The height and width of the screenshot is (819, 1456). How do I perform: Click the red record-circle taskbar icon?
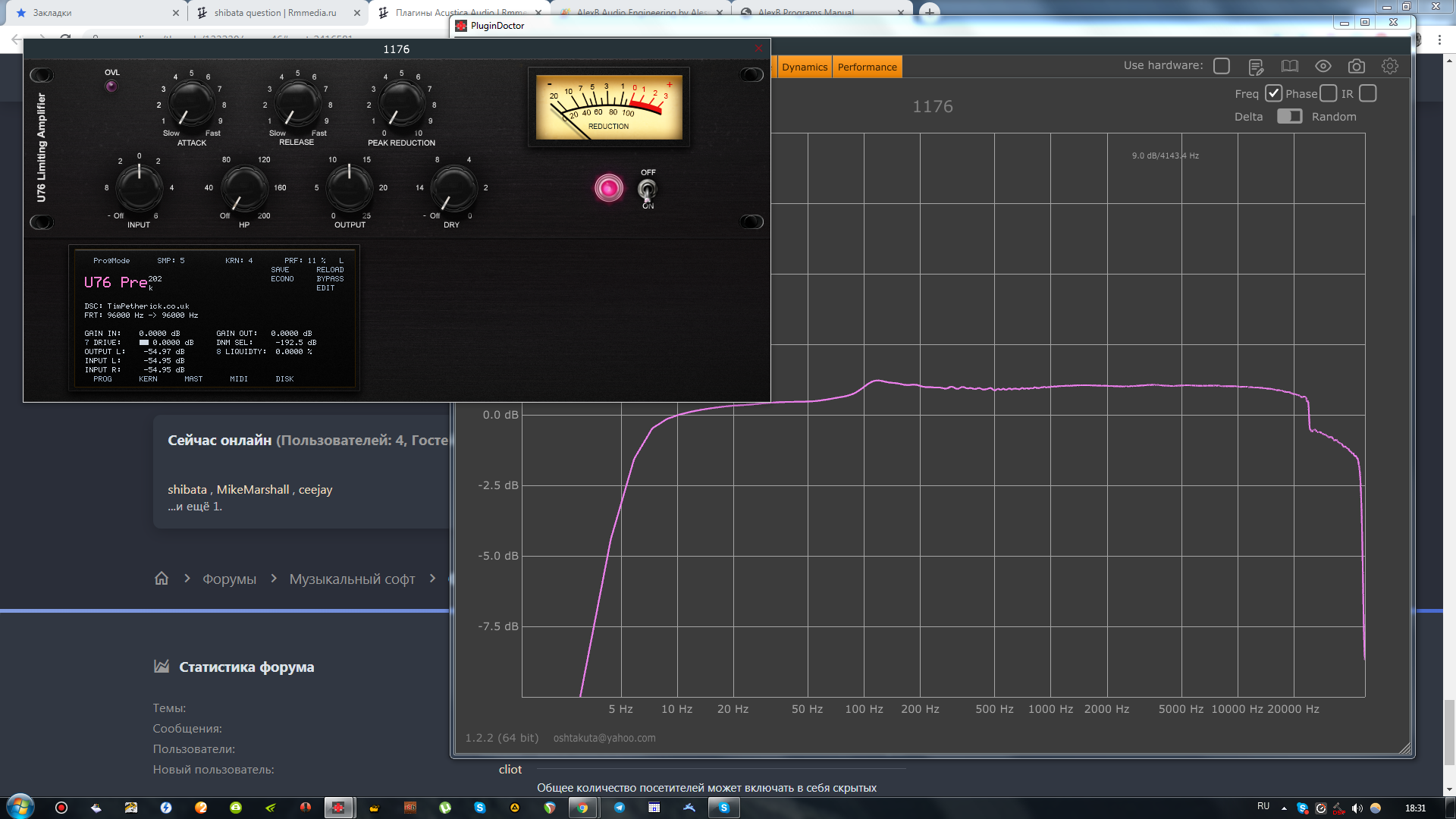61,808
